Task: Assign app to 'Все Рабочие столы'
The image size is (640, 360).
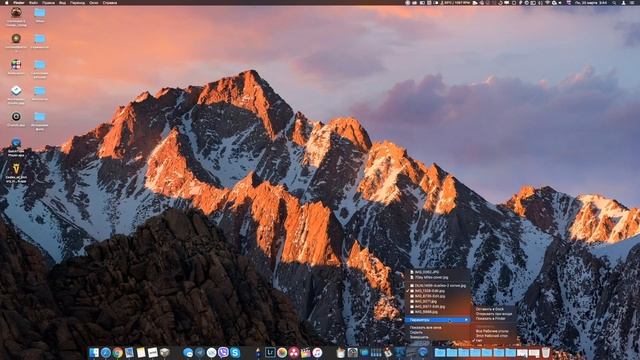Action: pos(492,331)
